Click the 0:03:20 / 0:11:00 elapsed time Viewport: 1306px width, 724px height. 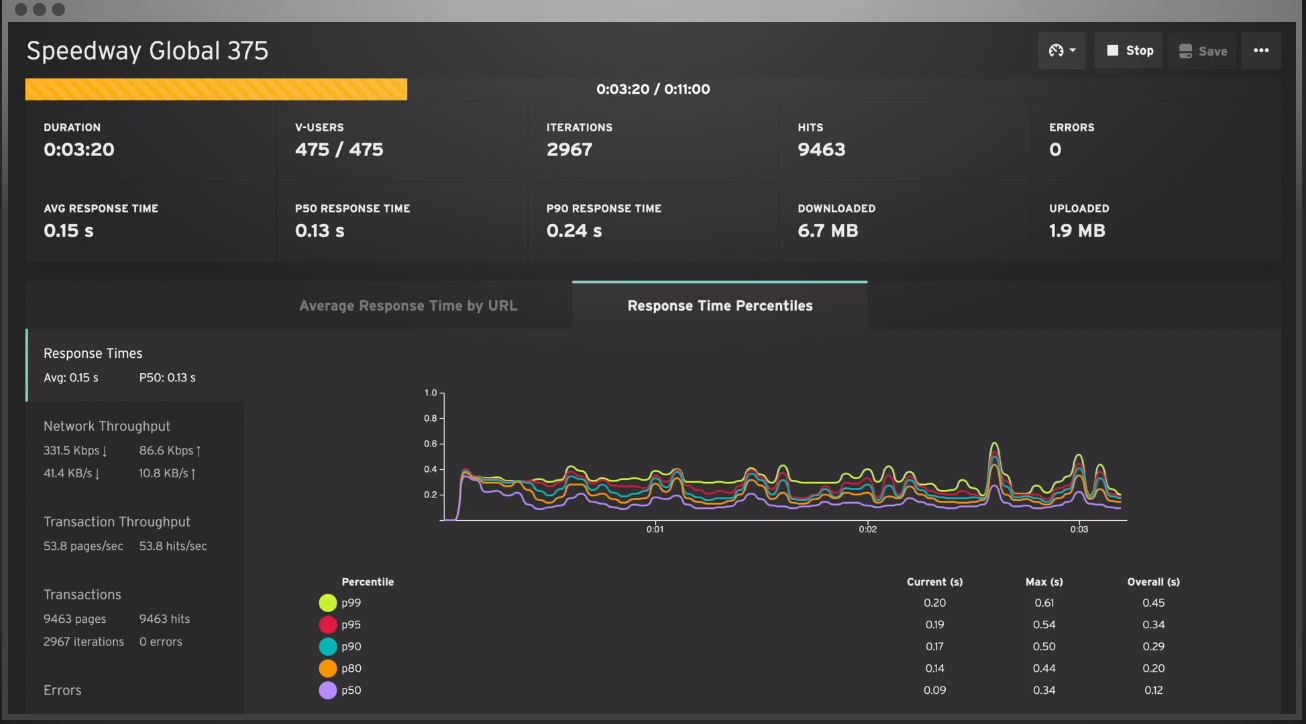[653, 89]
